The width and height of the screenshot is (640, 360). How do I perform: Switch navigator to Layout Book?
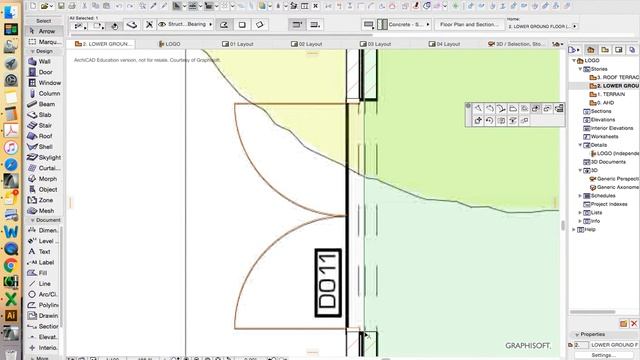pos(619,50)
